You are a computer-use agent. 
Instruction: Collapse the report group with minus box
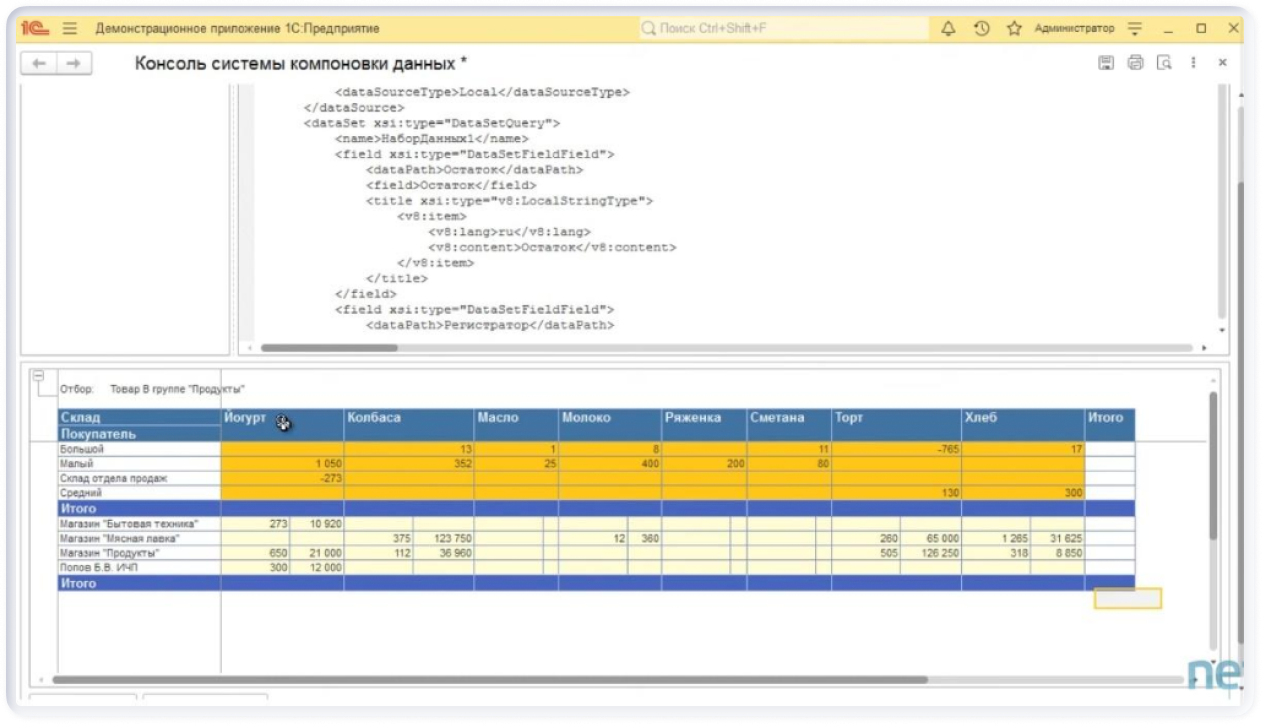tap(39, 376)
